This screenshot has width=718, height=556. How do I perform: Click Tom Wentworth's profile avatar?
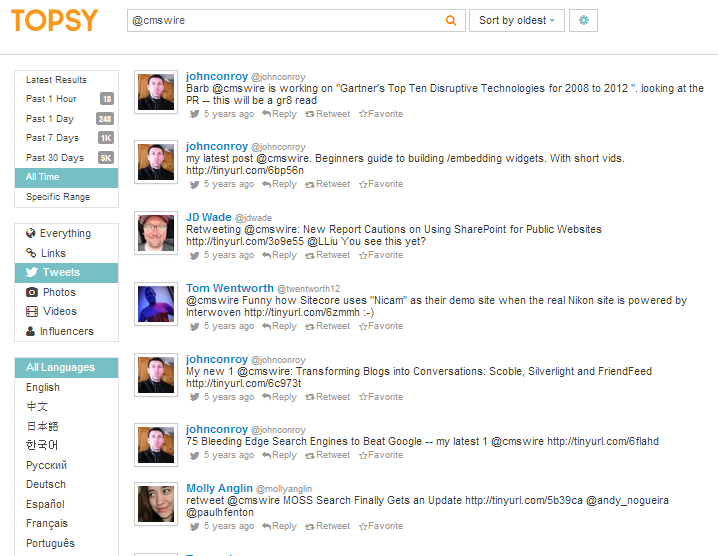156,304
